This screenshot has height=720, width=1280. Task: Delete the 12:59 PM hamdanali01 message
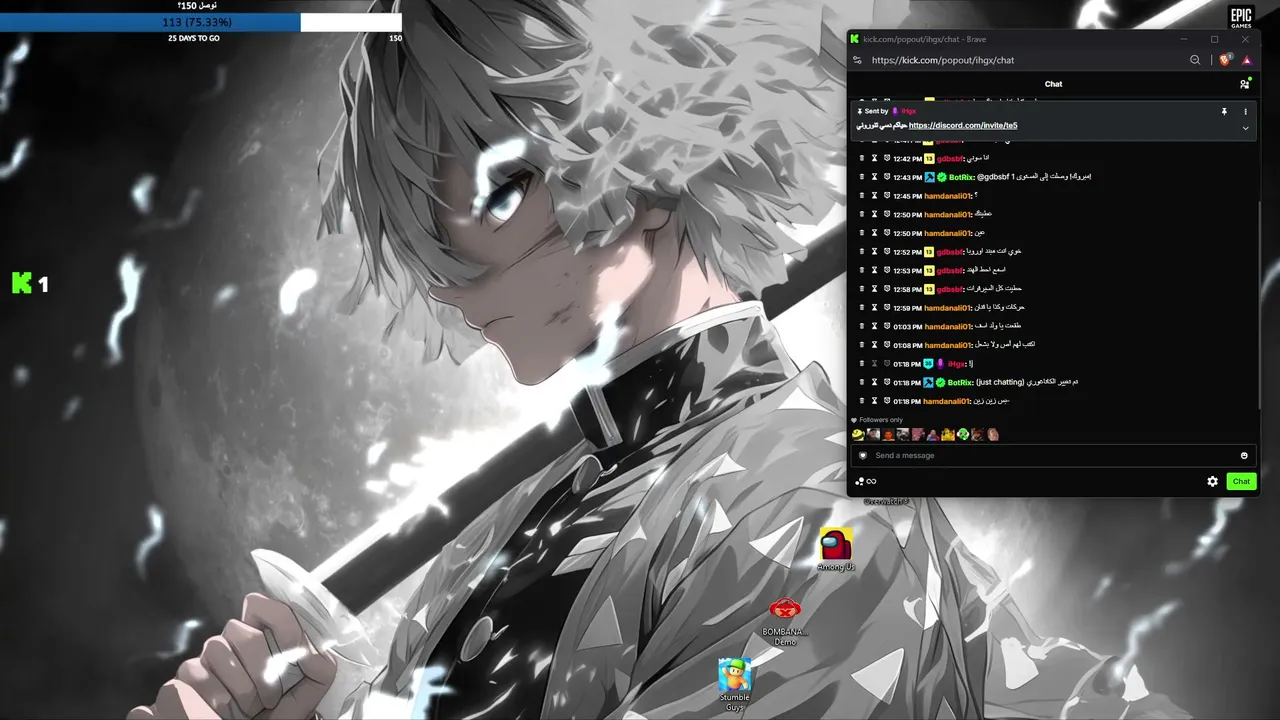(x=862, y=308)
